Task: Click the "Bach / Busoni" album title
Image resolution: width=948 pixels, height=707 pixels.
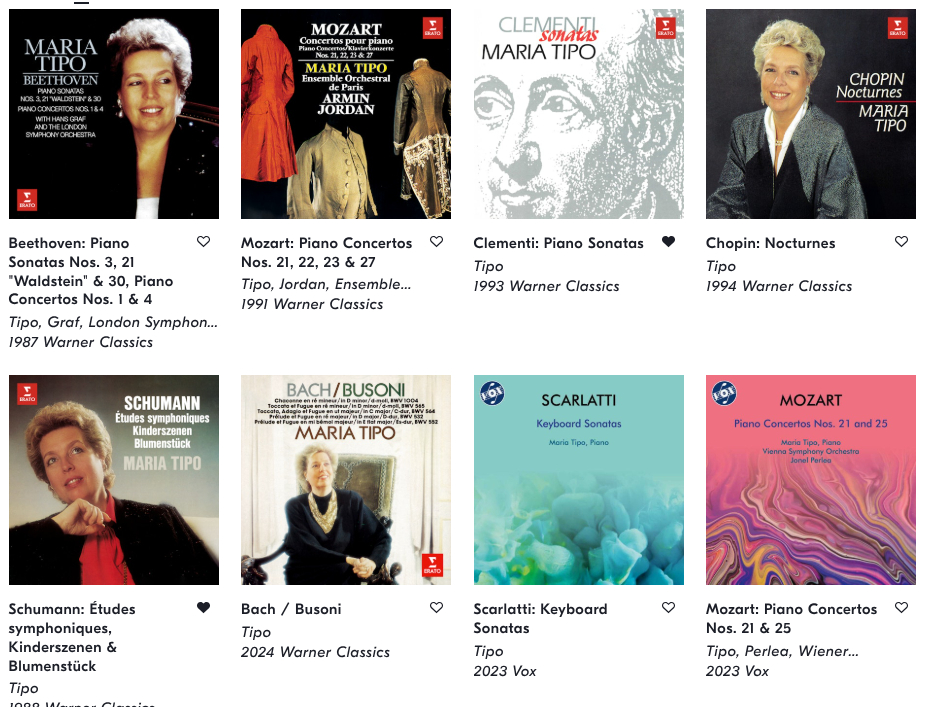Action: (x=291, y=609)
